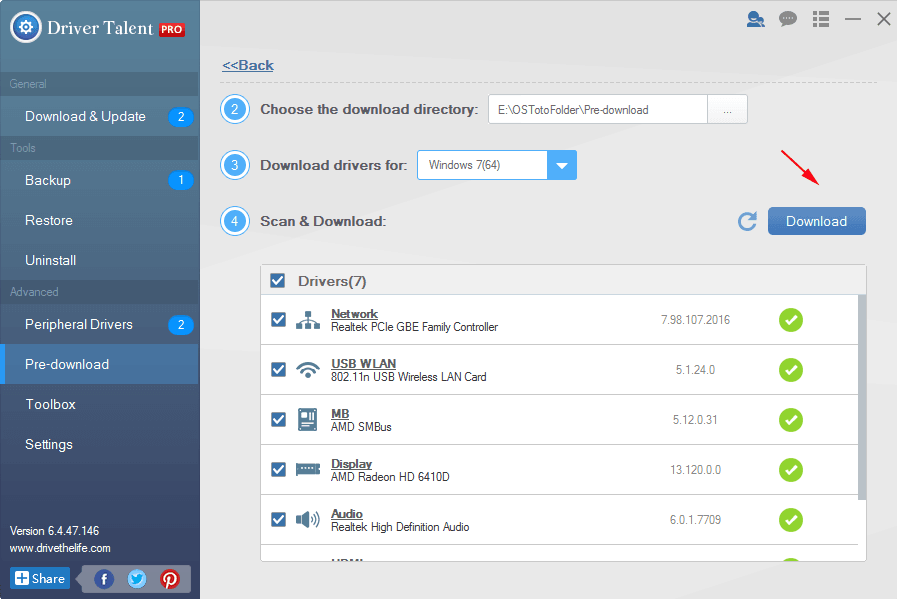Image resolution: width=897 pixels, height=599 pixels.
Task: Open Download & Update section
Action: pyautogui.click(x=100, y=117)
